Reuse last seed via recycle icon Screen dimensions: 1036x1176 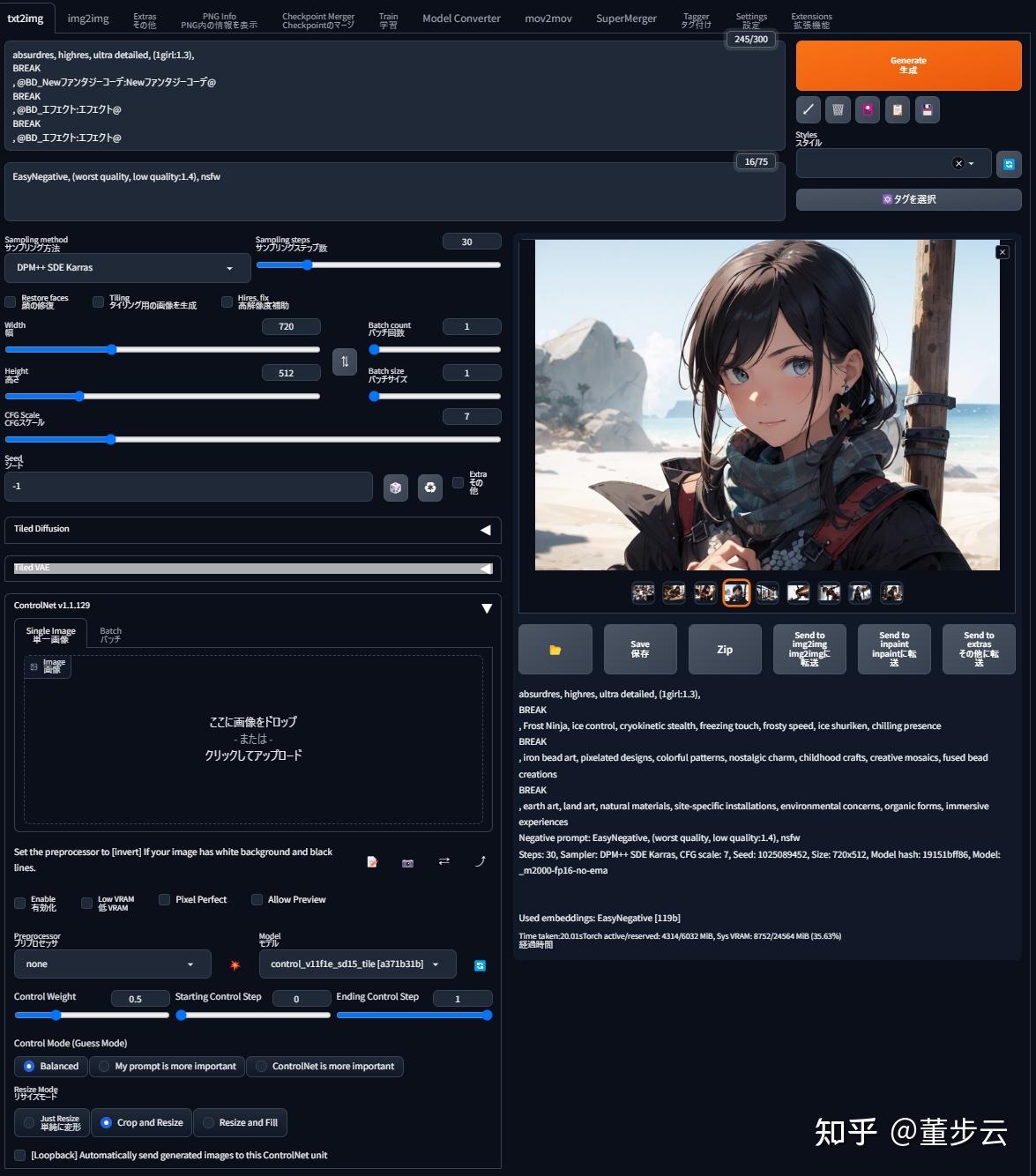pos(429,487)
